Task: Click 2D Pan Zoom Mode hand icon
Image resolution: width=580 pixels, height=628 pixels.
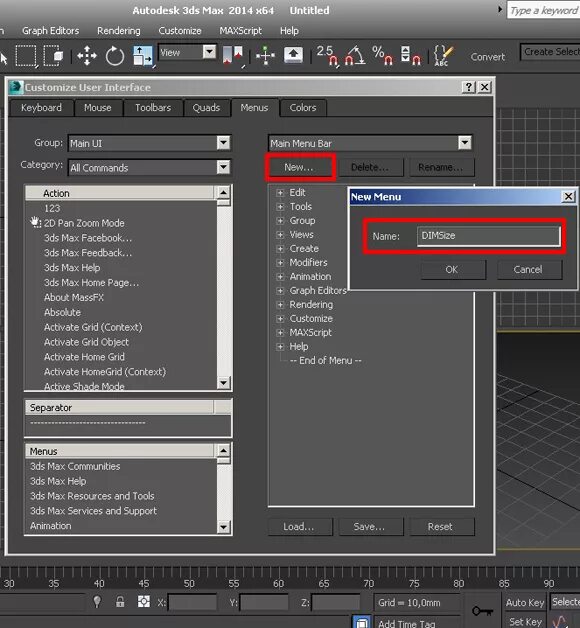Action: [36, 222]
